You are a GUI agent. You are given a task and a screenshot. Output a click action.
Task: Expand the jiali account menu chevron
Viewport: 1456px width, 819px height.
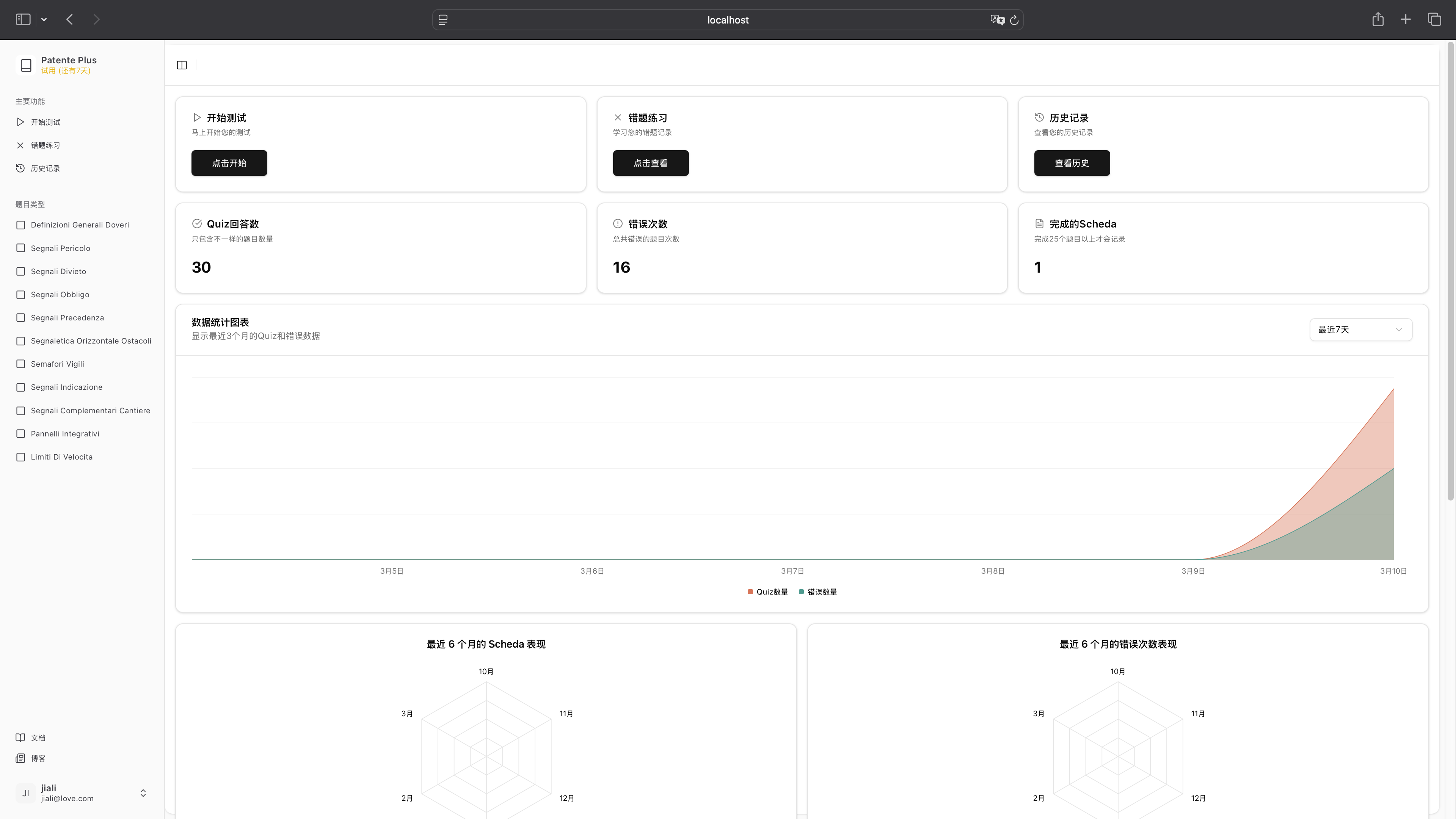[143, 792]
